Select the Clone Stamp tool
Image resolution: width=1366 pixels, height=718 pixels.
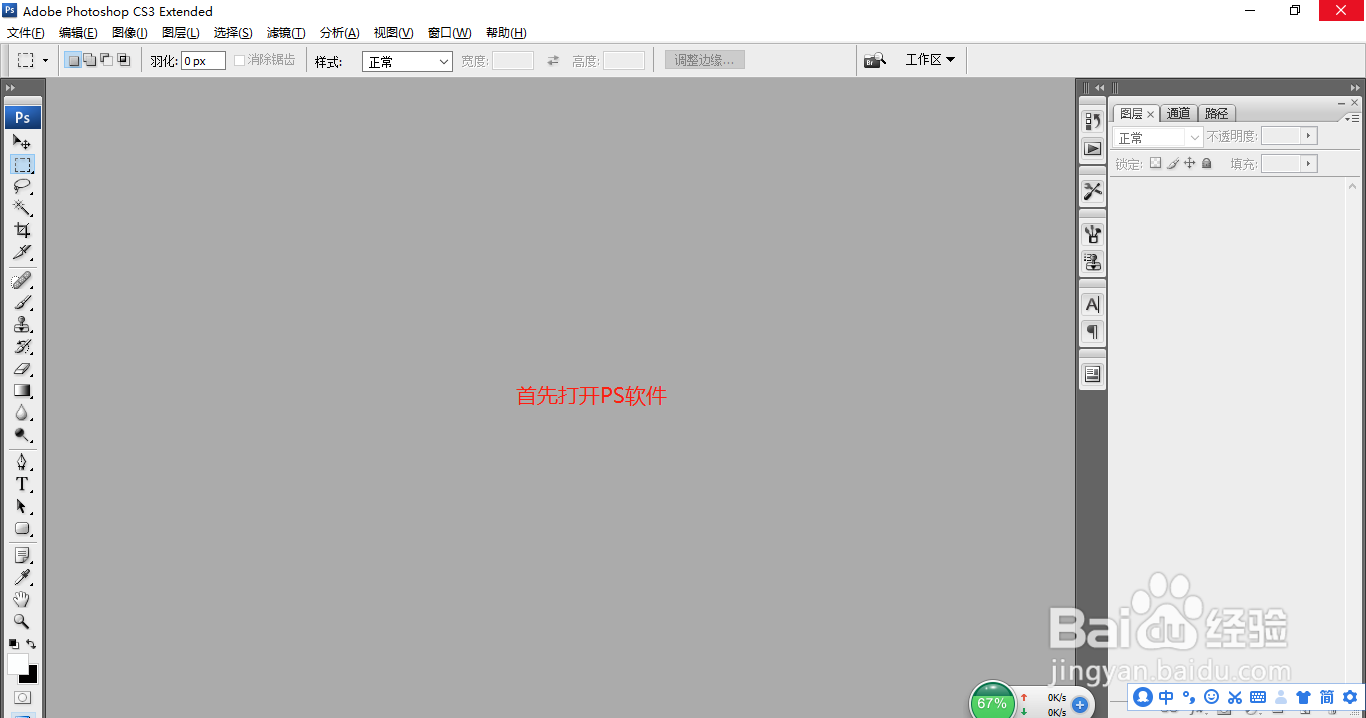(22, 325)
